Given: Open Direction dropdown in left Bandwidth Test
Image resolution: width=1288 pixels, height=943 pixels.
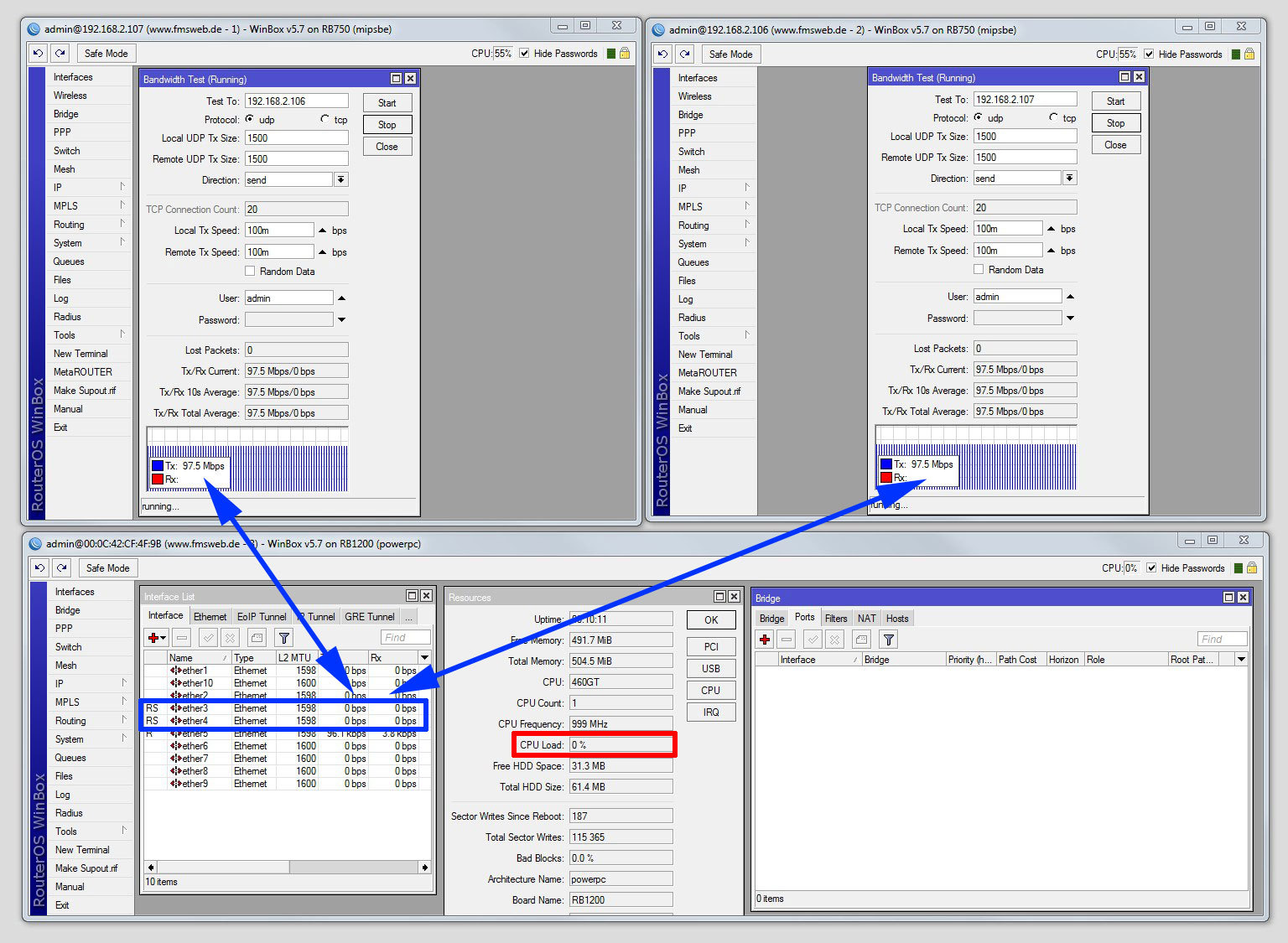Looking at the screenshot, I should coord(340,179).
